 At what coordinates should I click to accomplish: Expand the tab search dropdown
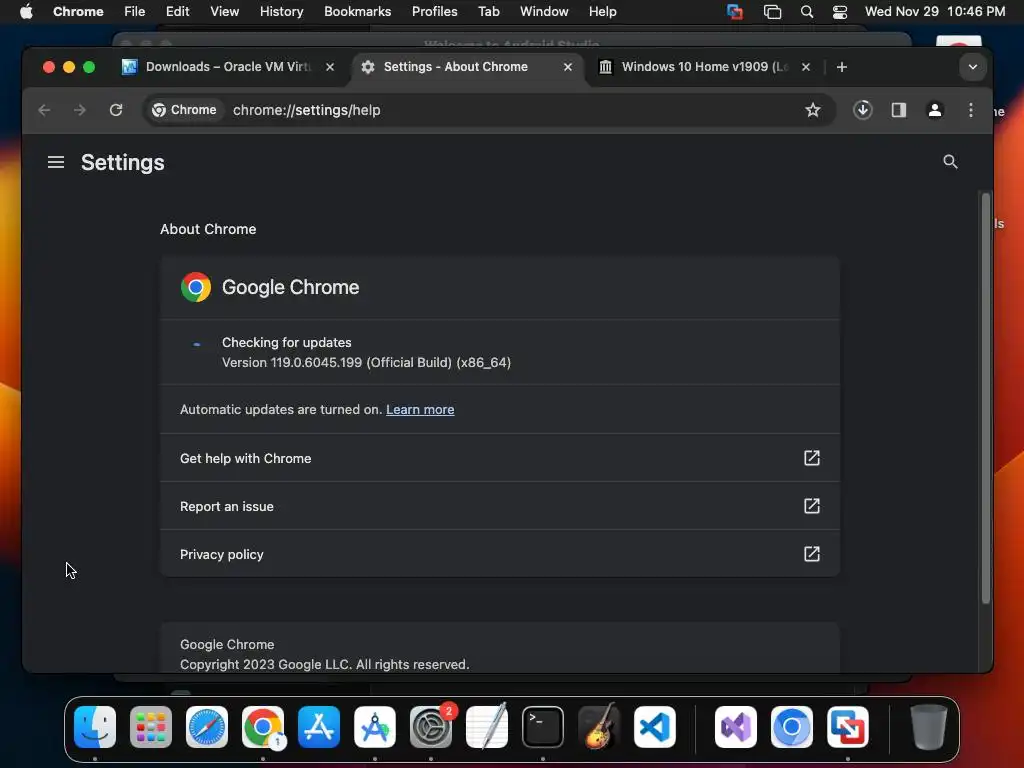click(x=972, y=67)
